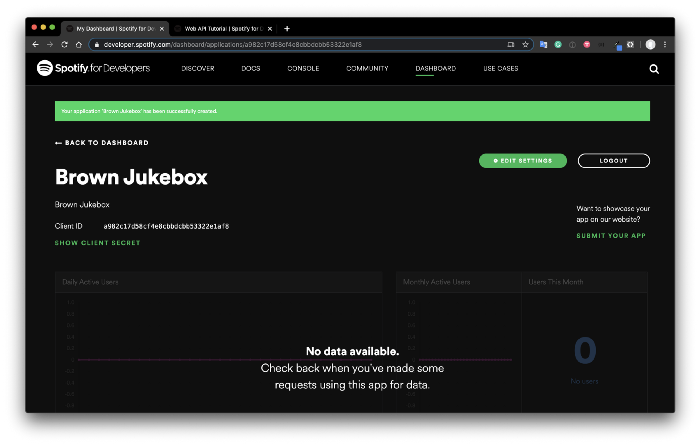Click the Users This Month header
This screenshot has height=446, width=700.
click(584, 282)
